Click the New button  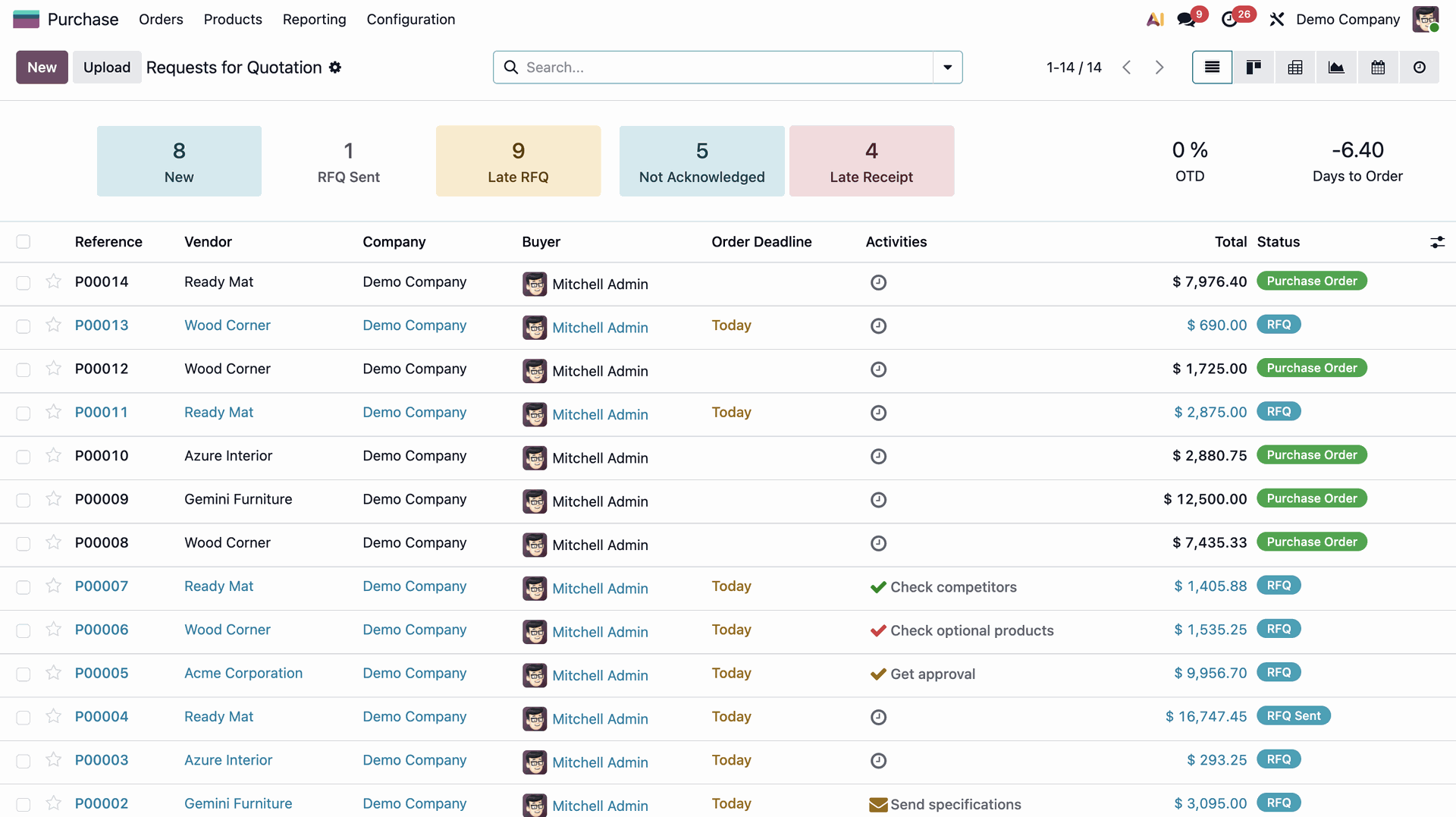pos(42,68)
